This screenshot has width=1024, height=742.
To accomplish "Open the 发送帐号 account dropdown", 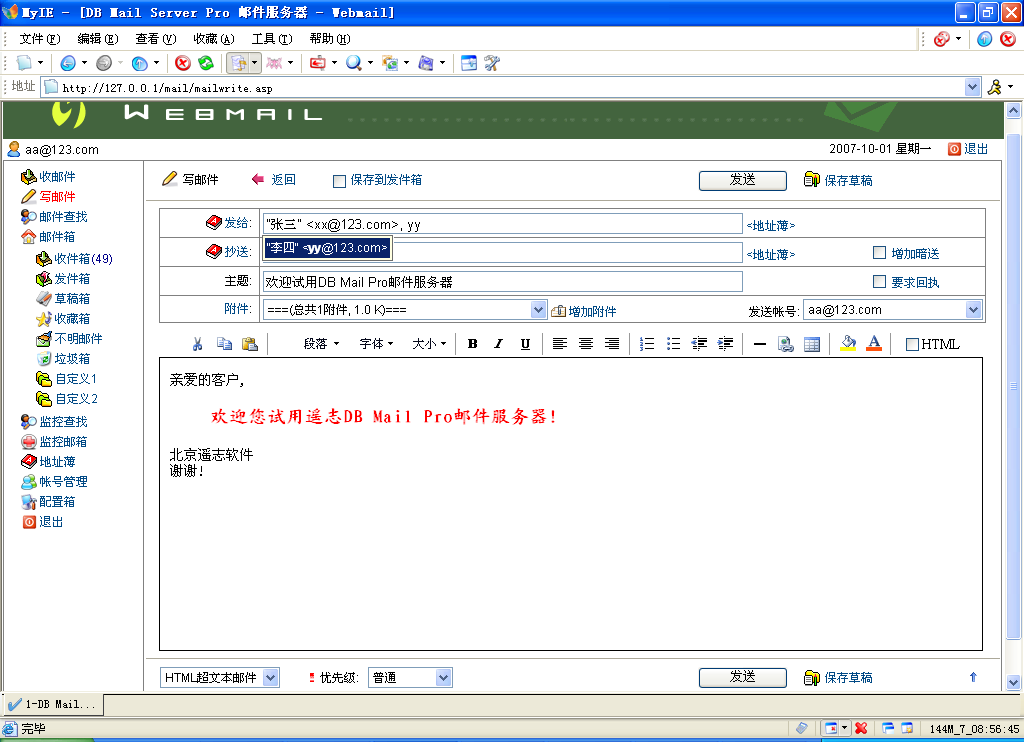I will pyautogui.click(x=973, y=310).
